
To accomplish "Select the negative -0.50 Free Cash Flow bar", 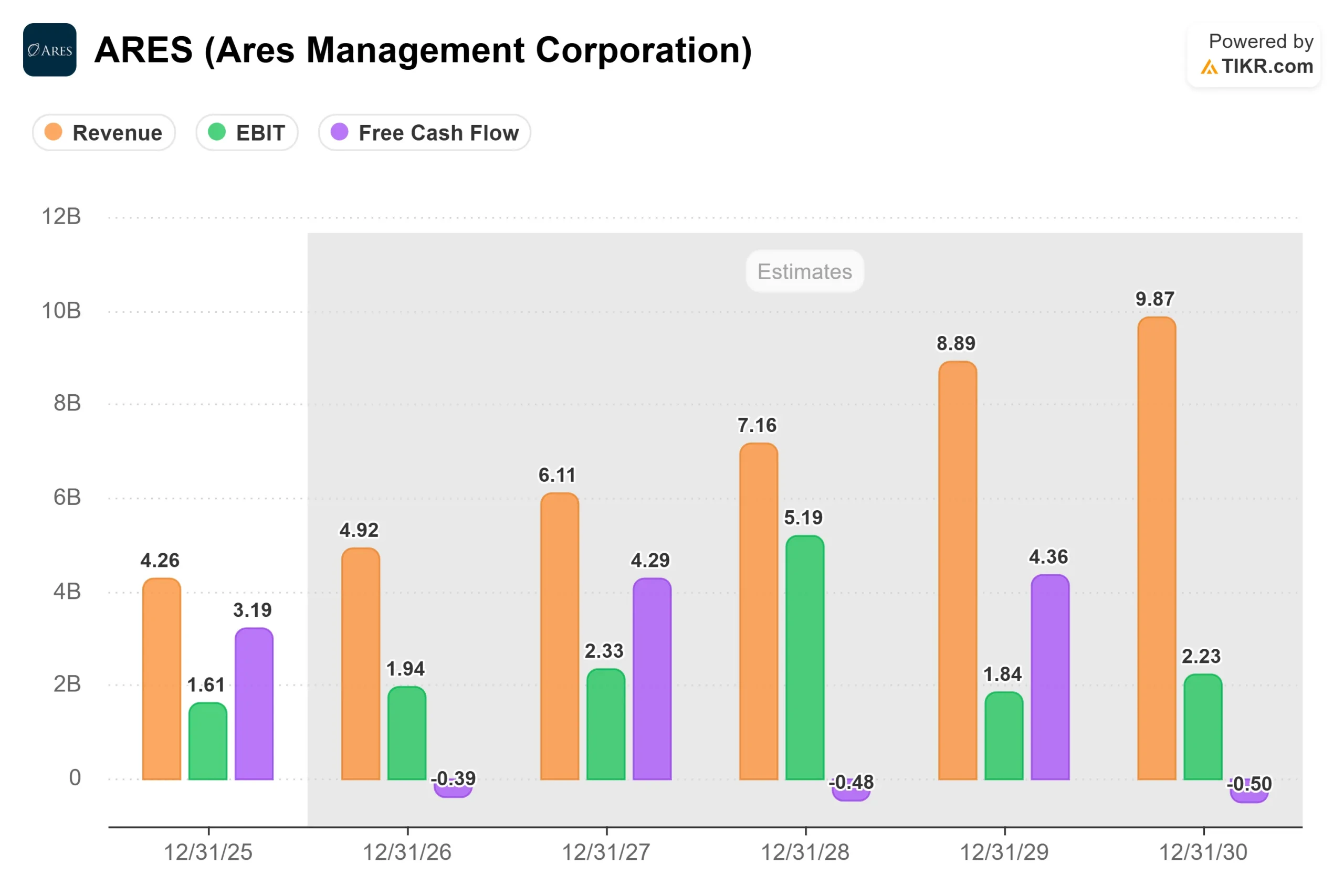I will tap(1249, 792).
